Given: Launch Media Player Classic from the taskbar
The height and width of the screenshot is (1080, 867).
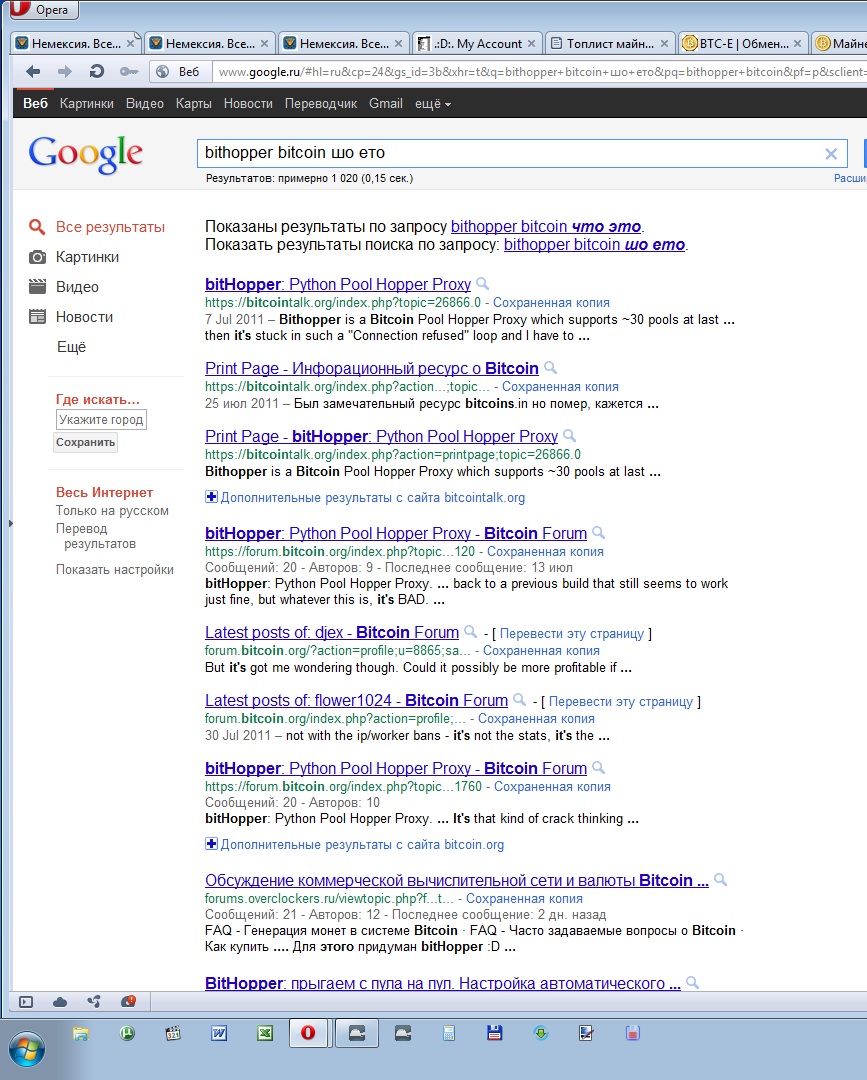Looking at the screenshot, I should (173, 1033).
